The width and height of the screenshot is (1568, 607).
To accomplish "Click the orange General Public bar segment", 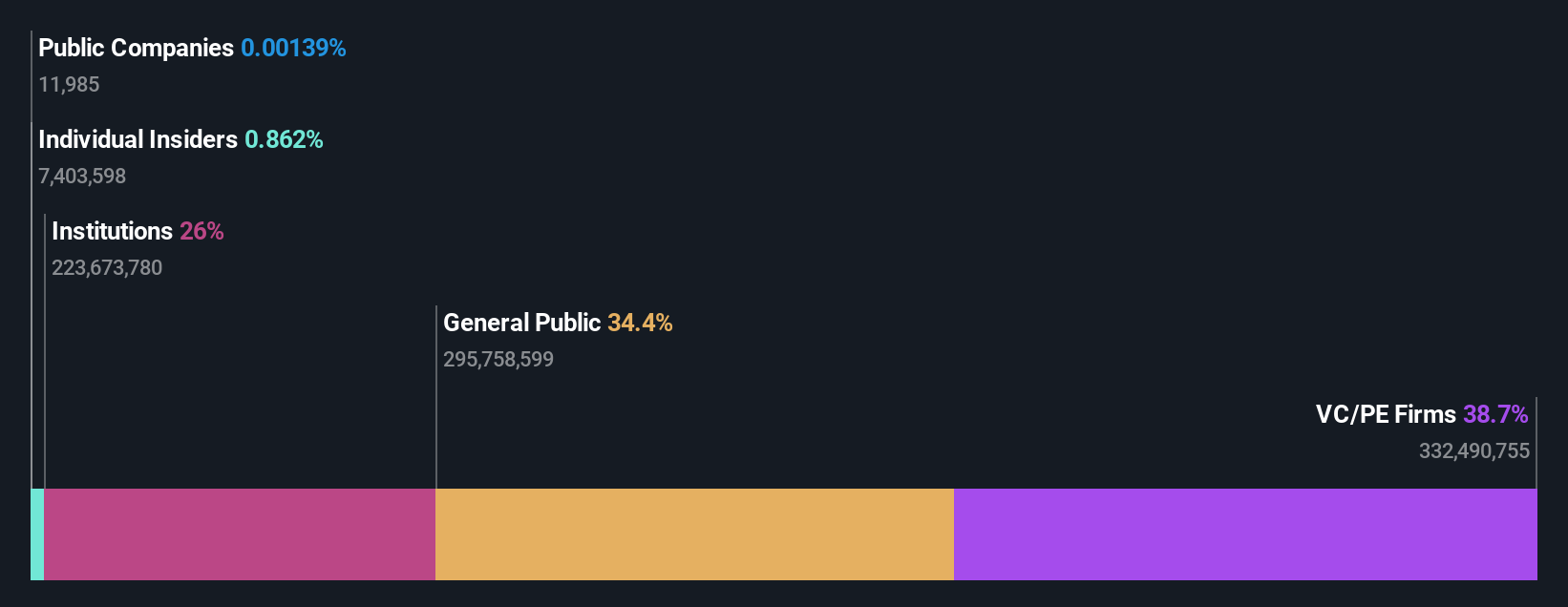I will [x=694, y=534].
